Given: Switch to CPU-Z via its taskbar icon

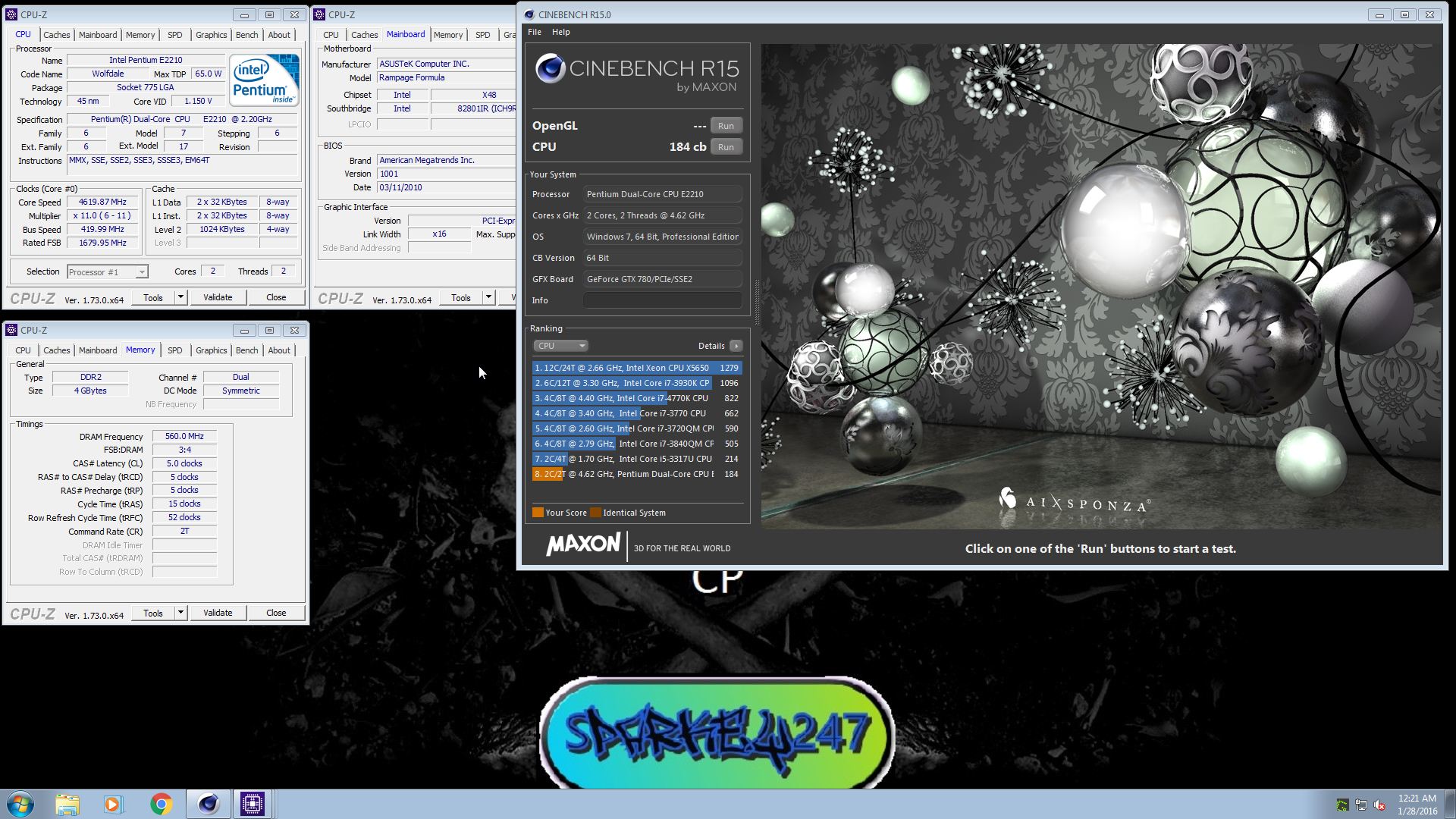Looking at the screenshot, I should click(x=252, y=804).
